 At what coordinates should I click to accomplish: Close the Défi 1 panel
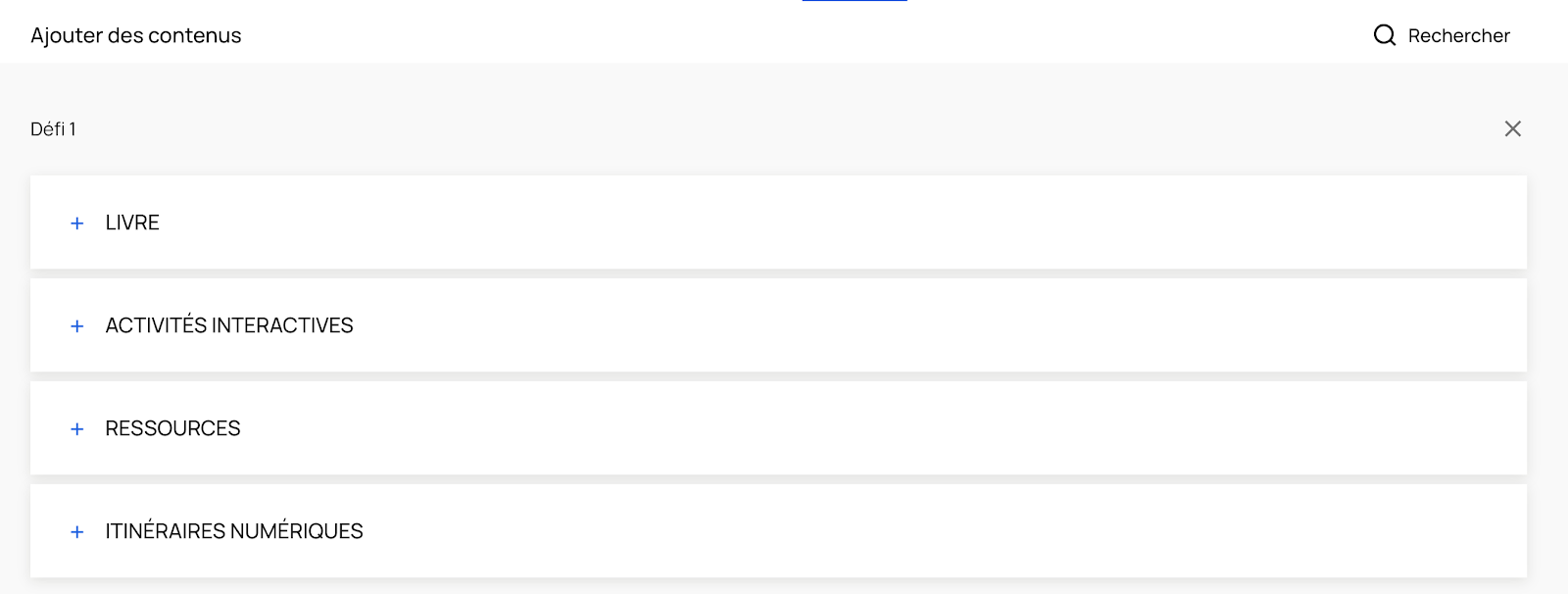pos(1512,129)
